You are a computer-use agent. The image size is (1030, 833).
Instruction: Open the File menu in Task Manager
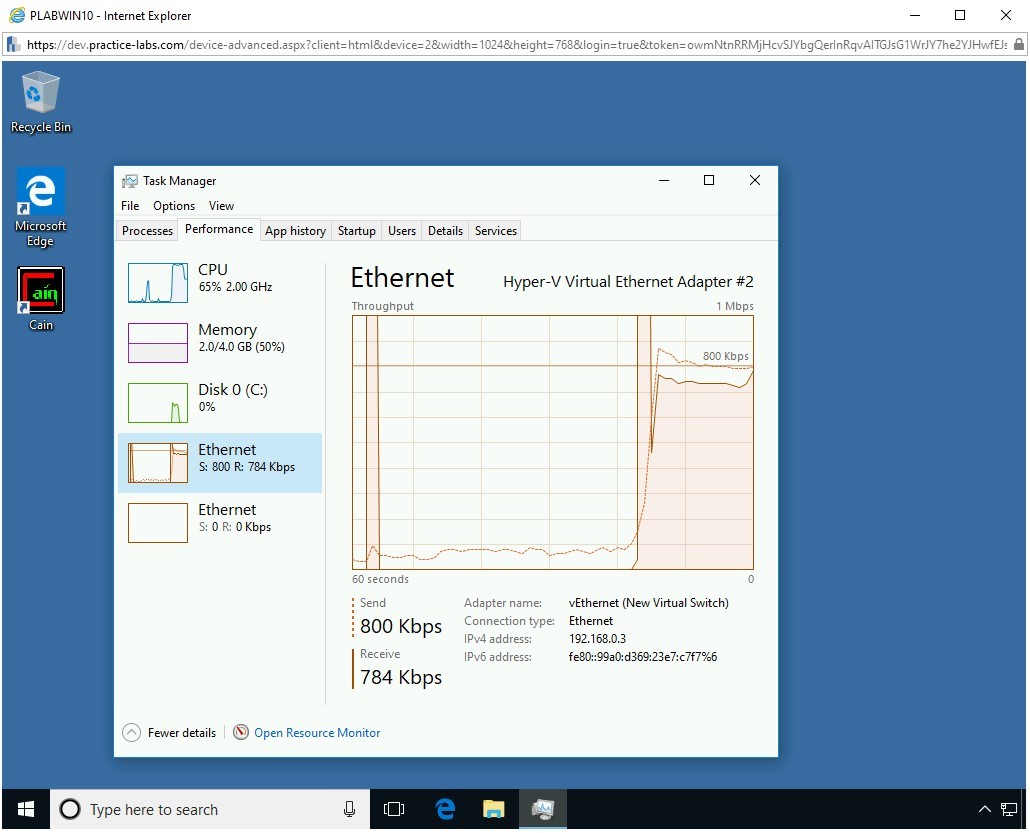[130, 206]
